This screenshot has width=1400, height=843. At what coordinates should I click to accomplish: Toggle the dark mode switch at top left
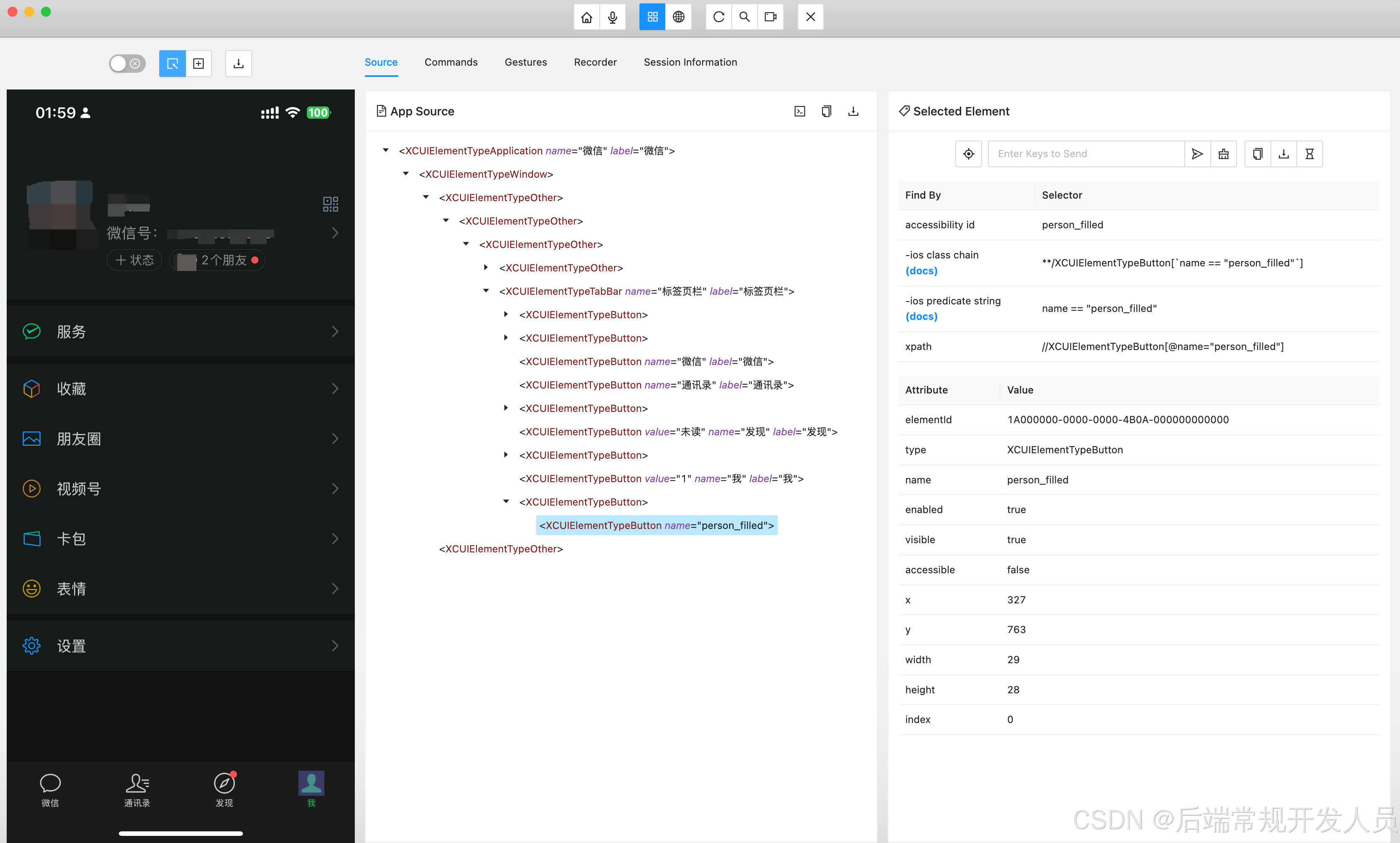pyautogui.click(x=126, y=63)
